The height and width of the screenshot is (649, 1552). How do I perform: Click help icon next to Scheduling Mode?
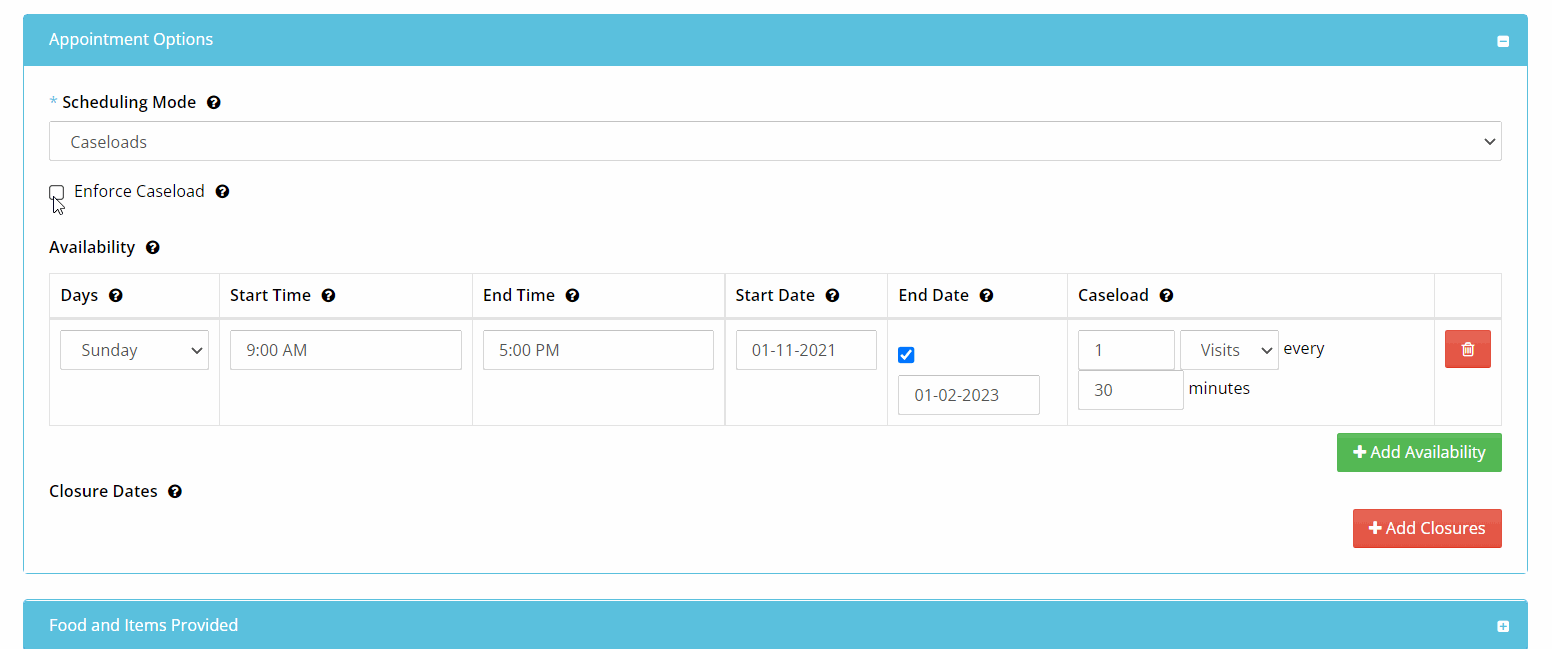[x=213, y=102]
